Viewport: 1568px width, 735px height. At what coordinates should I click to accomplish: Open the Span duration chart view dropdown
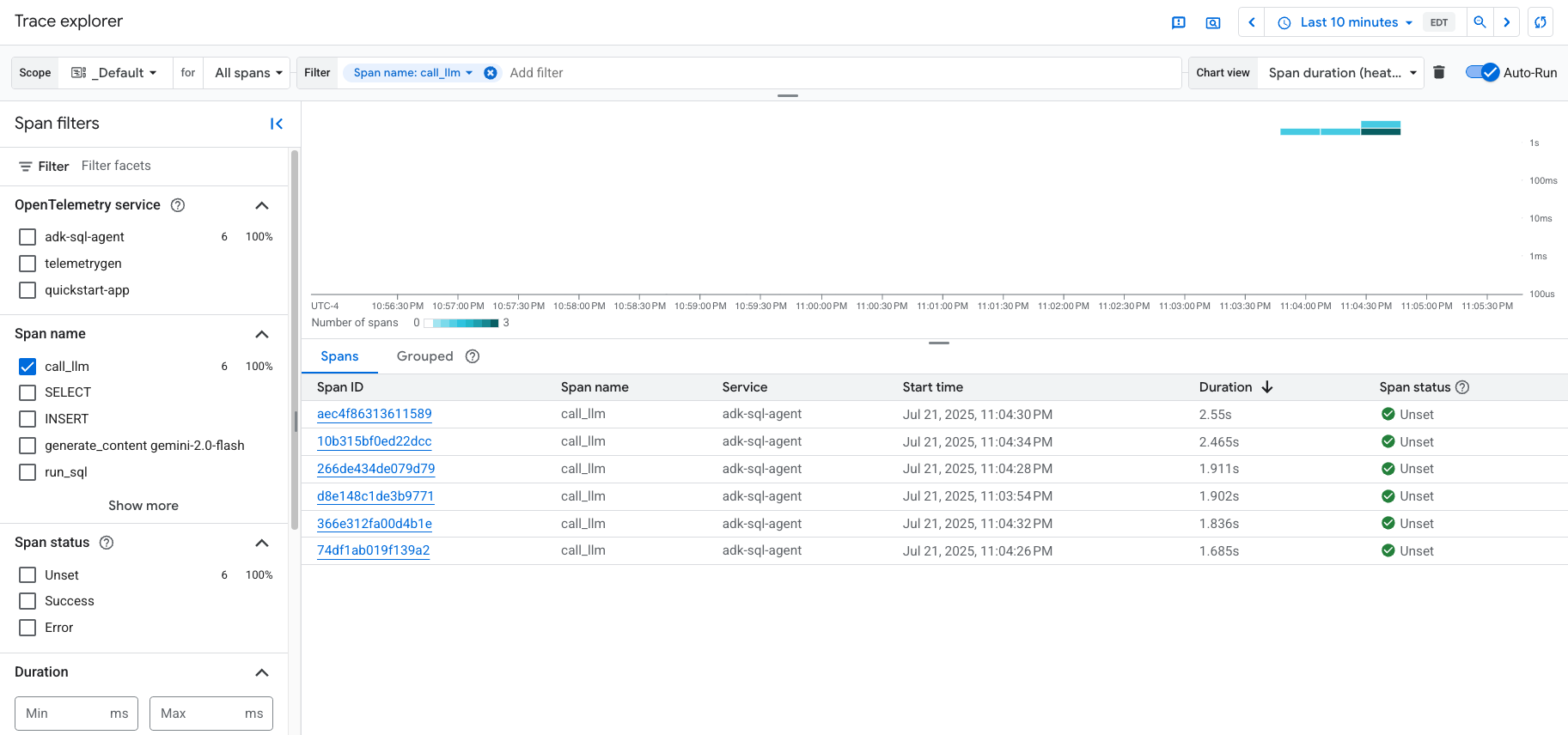[x=1342, y=73]
